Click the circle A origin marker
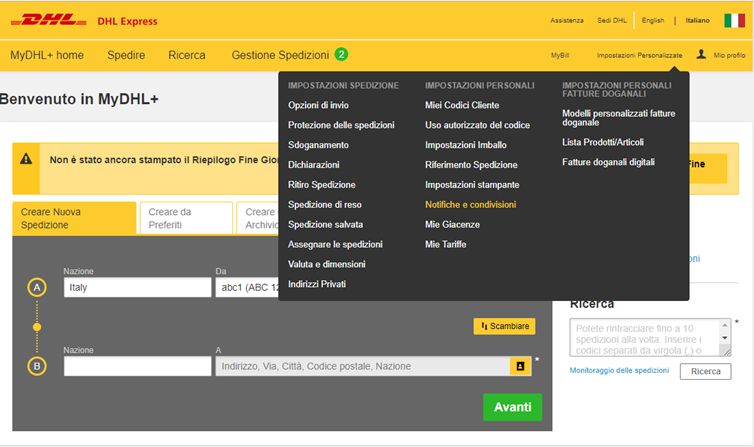Screen dimensions: 754x447 click(x=37, y=287)
